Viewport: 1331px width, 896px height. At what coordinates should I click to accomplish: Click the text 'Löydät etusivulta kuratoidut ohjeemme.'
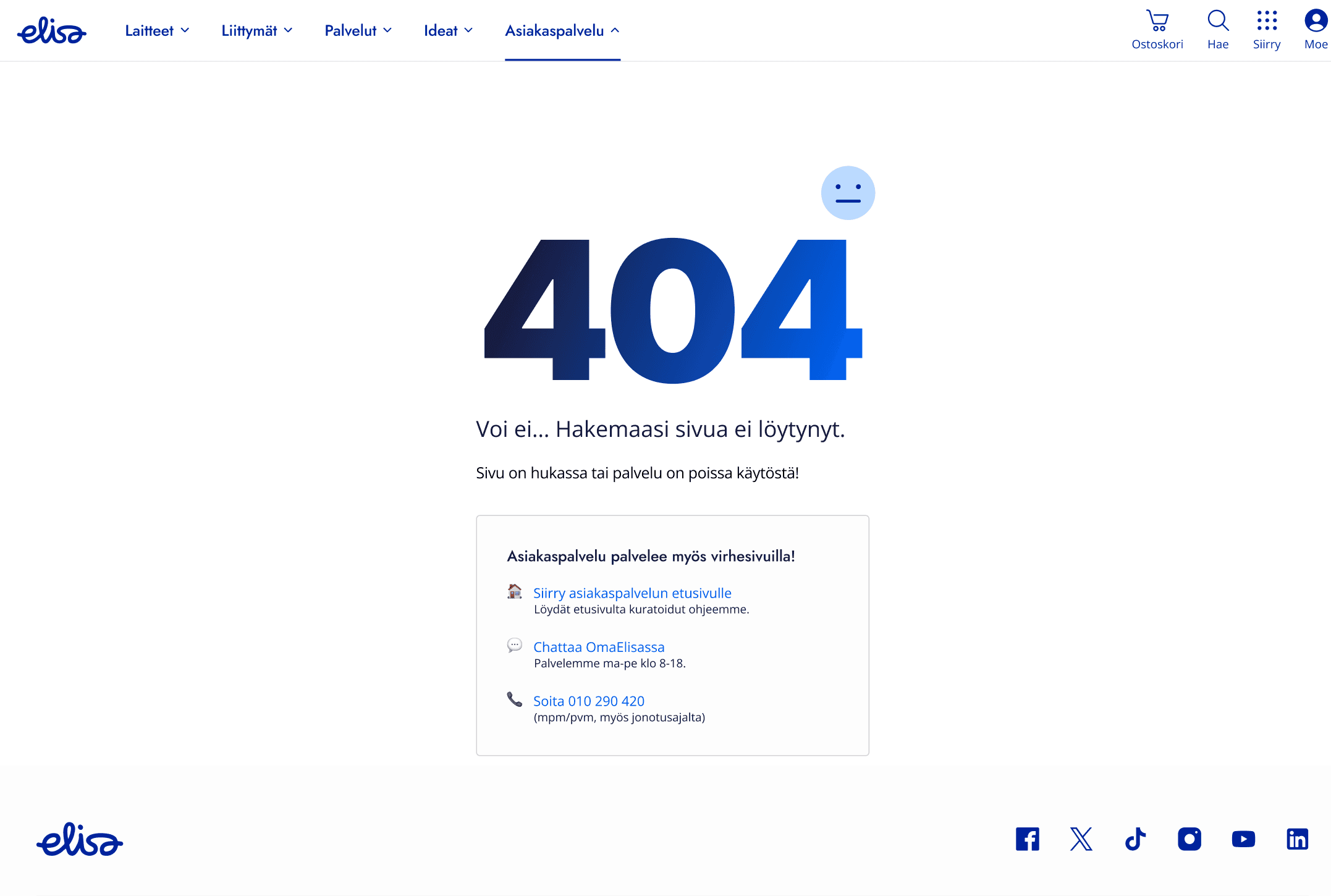641,609
